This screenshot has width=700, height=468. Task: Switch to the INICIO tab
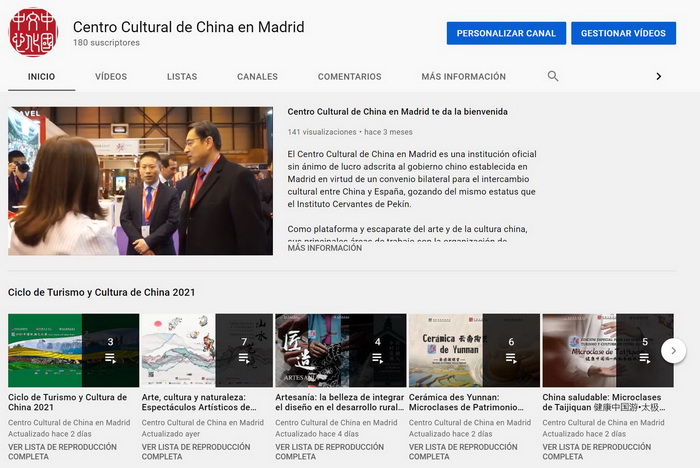[x=42, y=76]
